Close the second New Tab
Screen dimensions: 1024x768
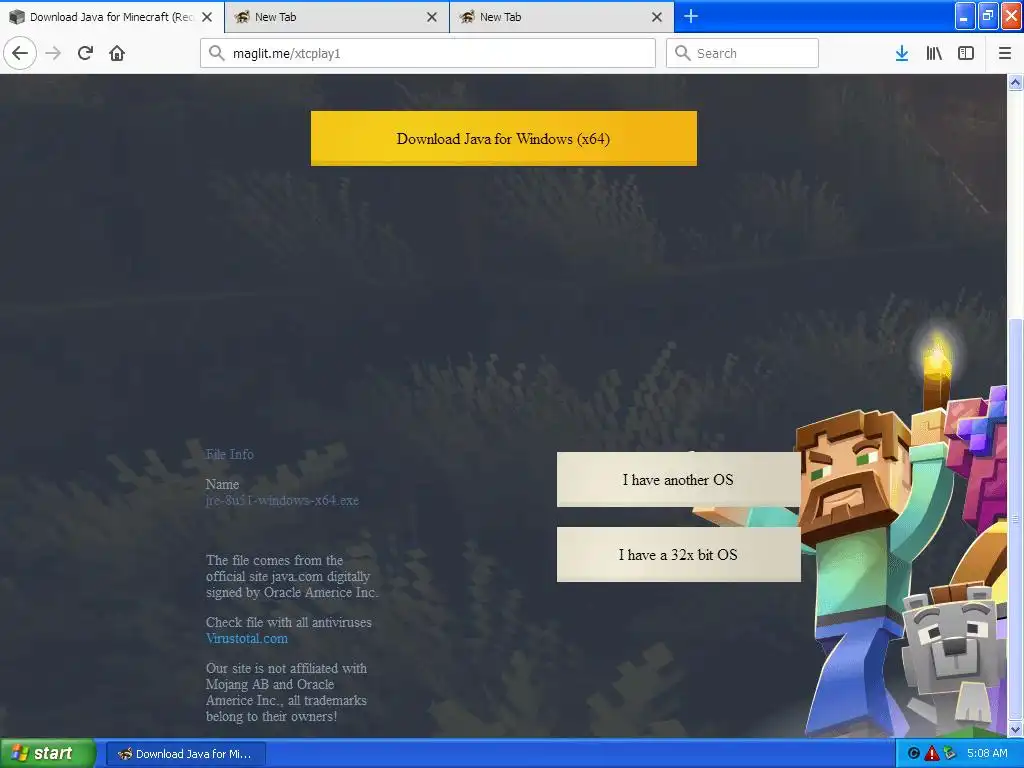[x=432, y=17]
